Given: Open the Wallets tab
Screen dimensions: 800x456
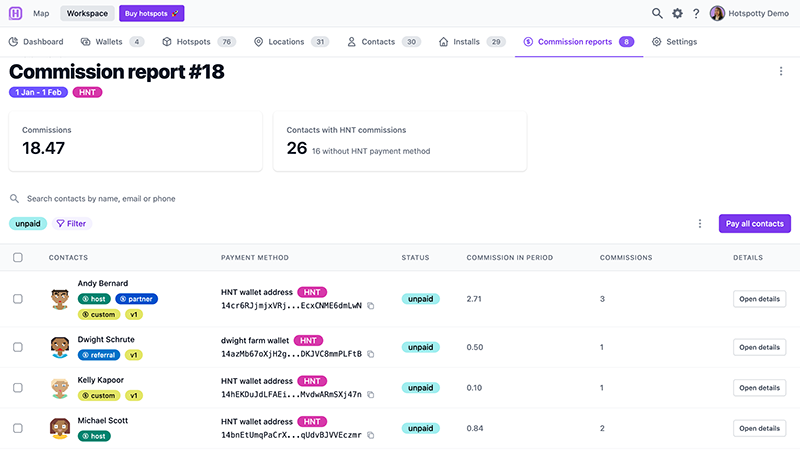Looking at the screenshot, I should pos(112,42).
